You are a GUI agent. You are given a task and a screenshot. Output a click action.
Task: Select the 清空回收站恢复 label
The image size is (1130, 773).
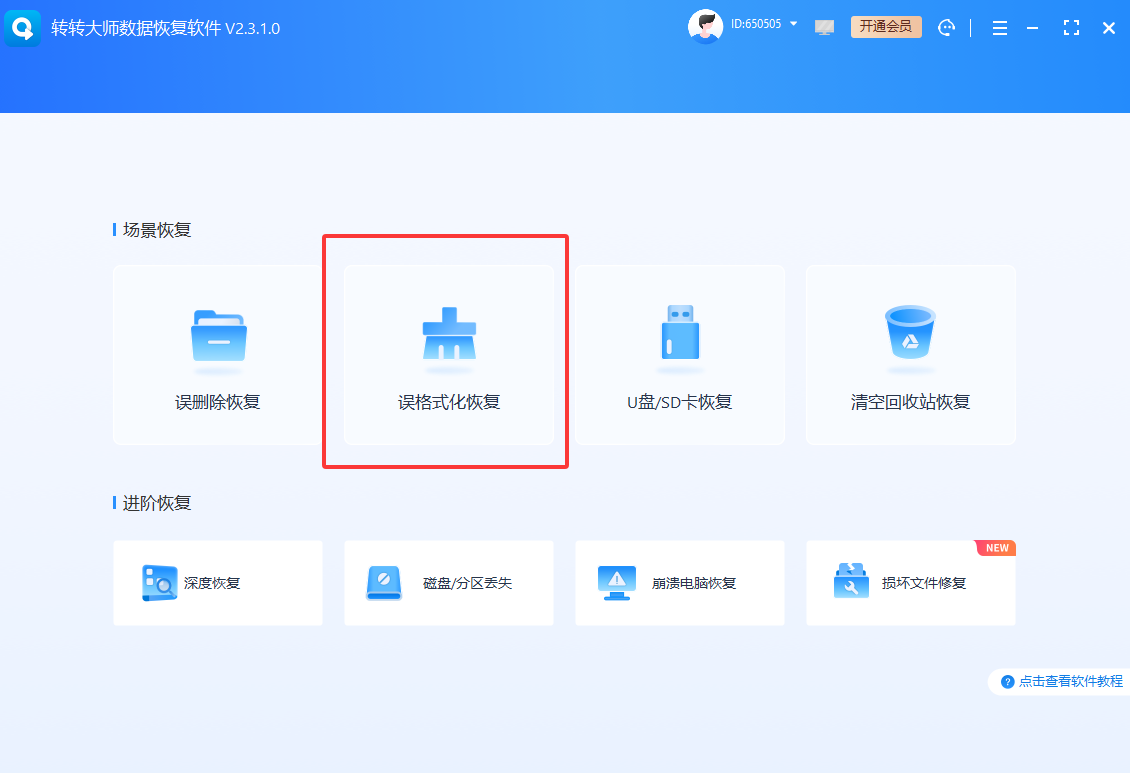[910, 402]
